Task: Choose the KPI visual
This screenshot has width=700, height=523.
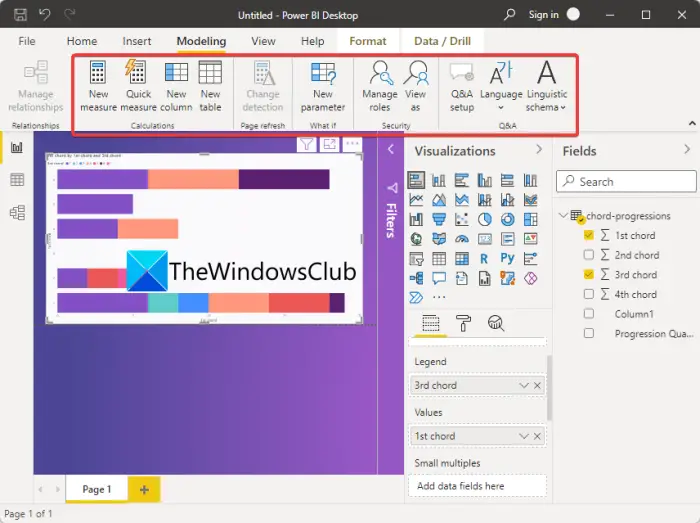Action: point(530,239)
